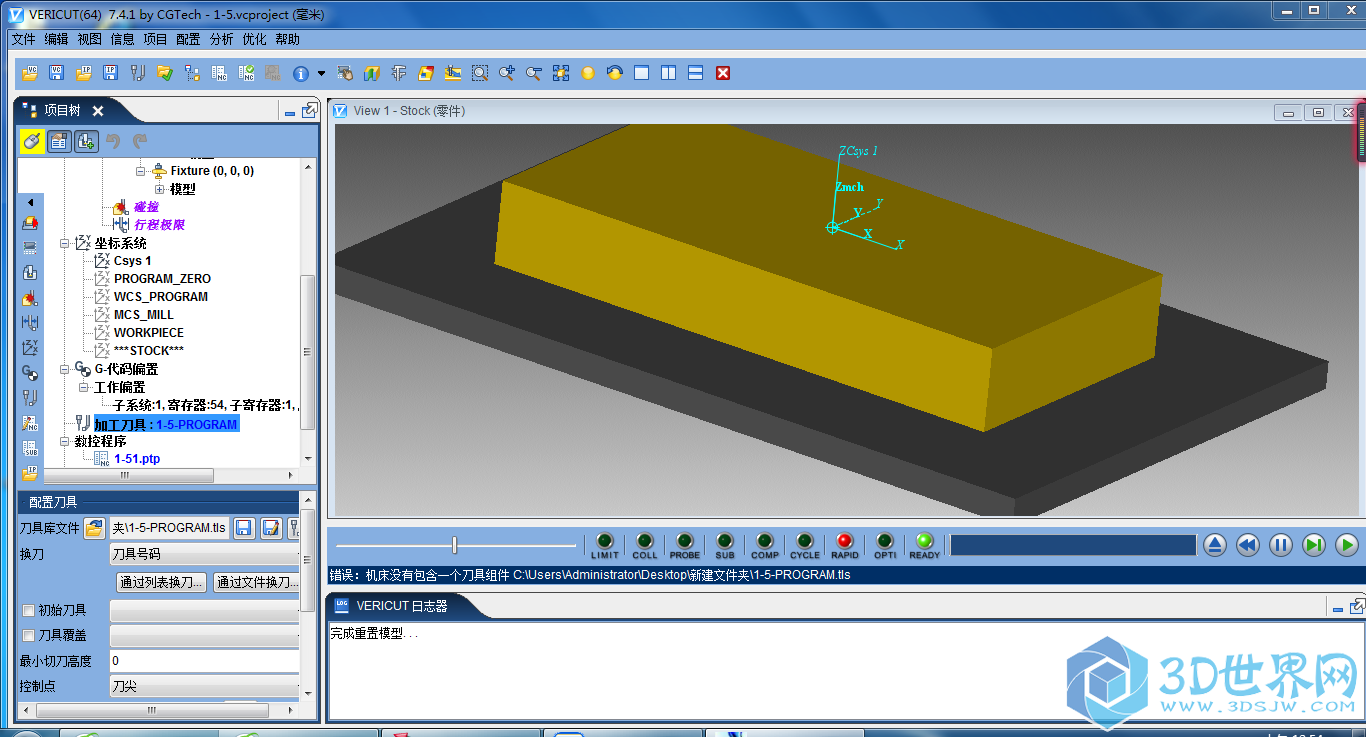The width and height of the screenshot is (1366, 737).
Task: Toggle the mouse pick mode icon in project tree
Action: coord(32,142)
